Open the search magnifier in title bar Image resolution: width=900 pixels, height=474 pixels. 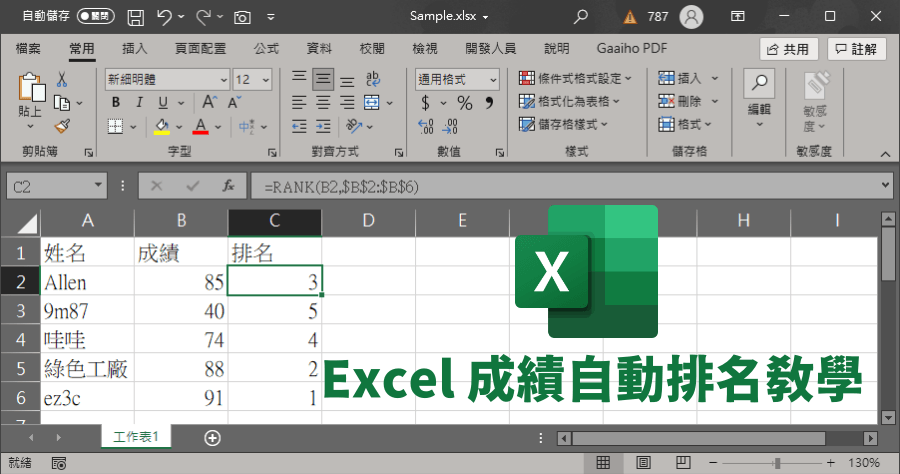(x=581, y=17)
